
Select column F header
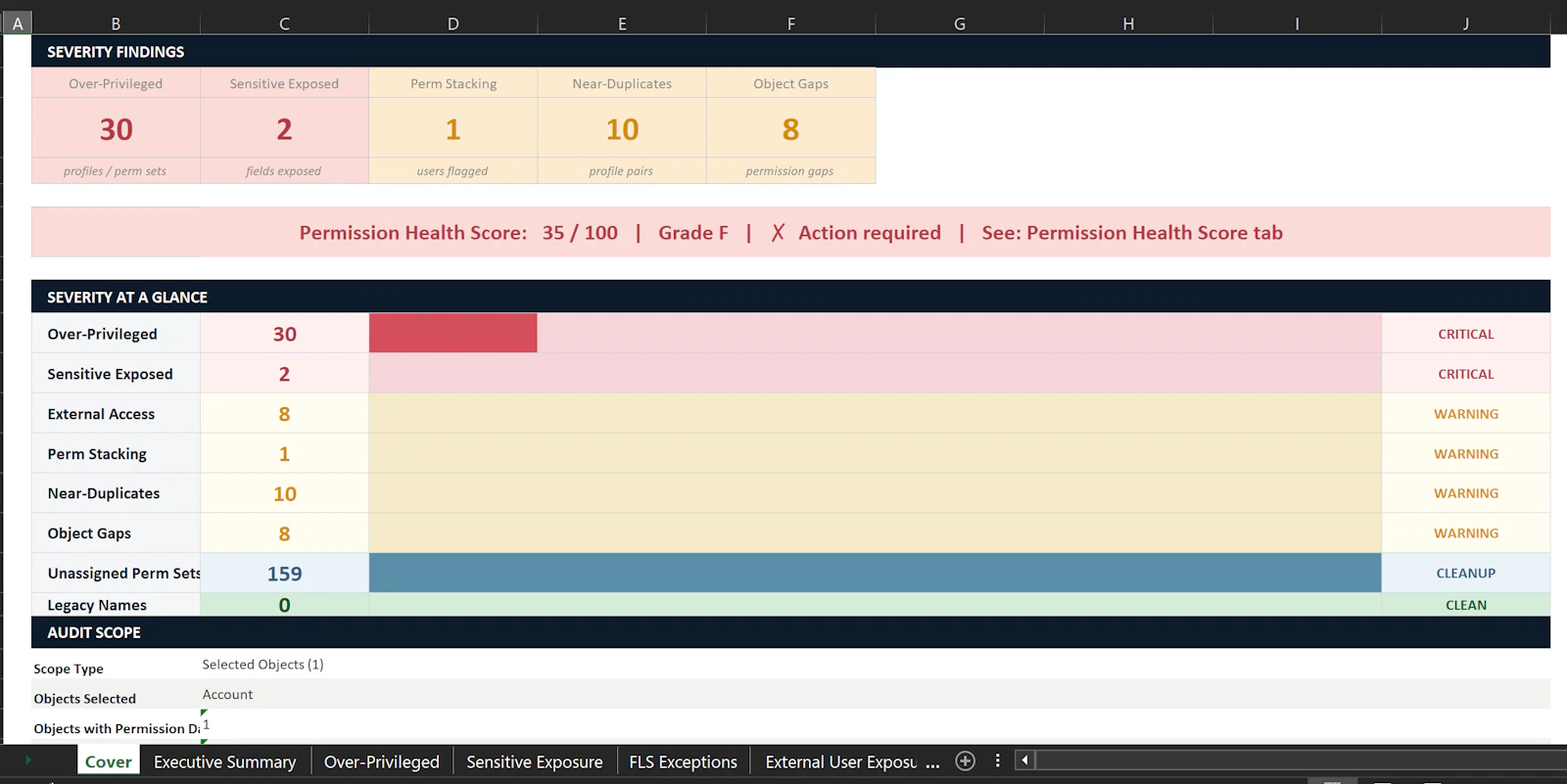click(x=791, y=23)
